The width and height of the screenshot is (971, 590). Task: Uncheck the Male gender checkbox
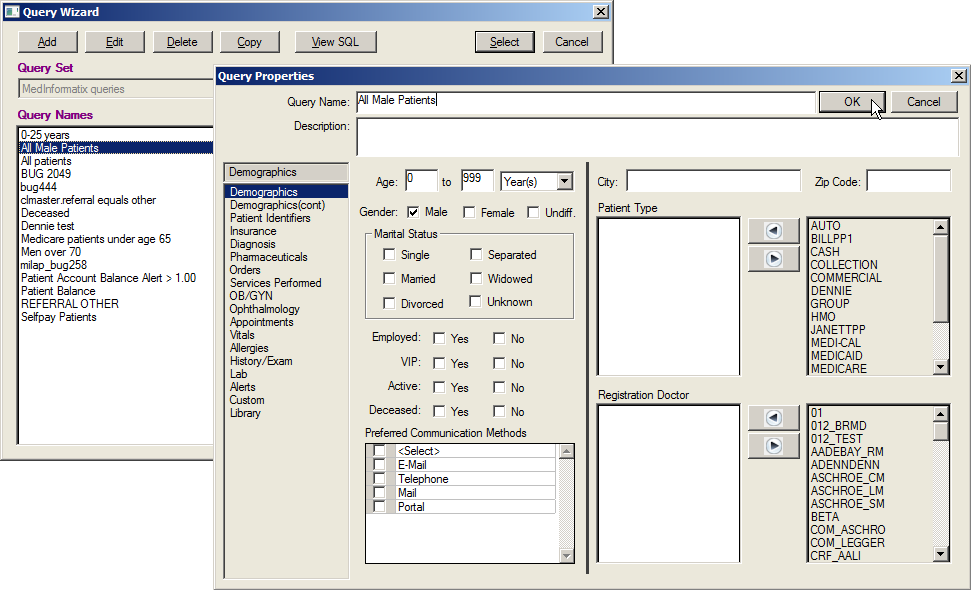click(x=413, y=212)
